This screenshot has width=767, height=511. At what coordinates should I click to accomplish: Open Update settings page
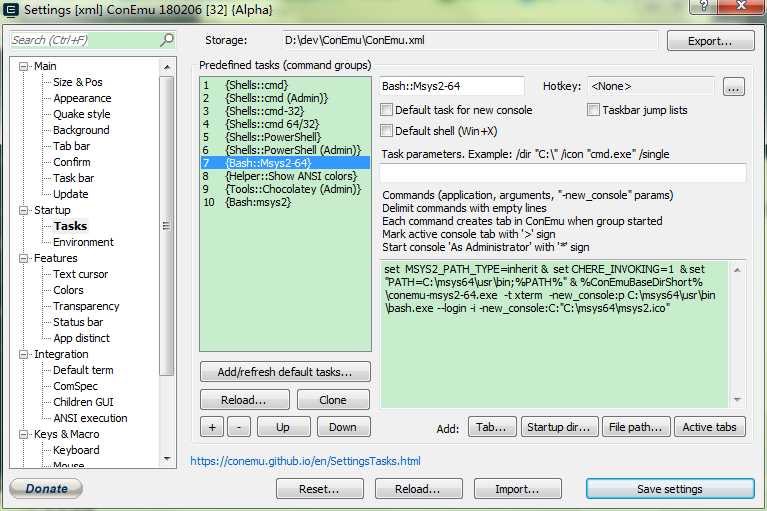click(x=70, y=194)
